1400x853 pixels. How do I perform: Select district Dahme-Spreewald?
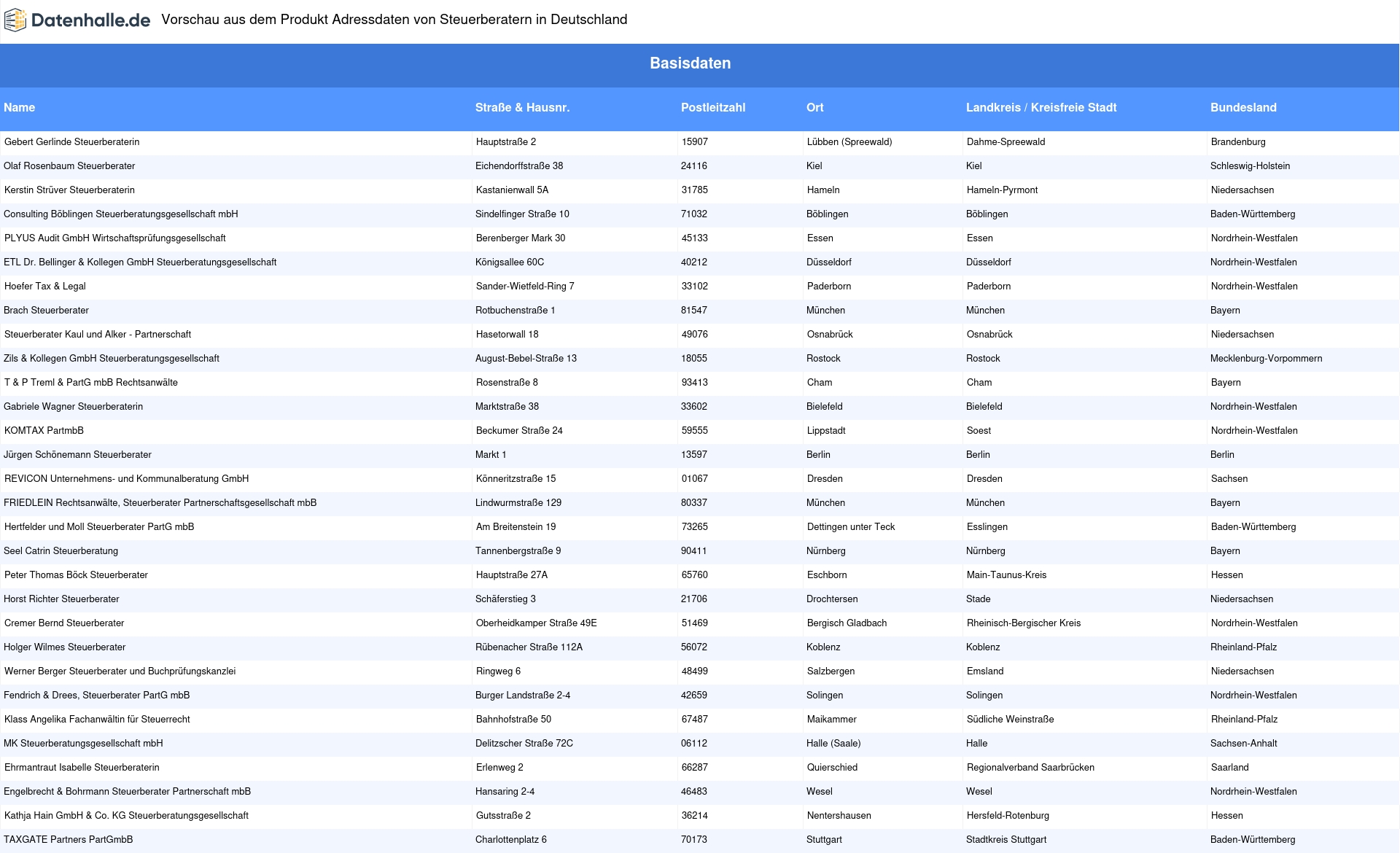click(1006, 142)
